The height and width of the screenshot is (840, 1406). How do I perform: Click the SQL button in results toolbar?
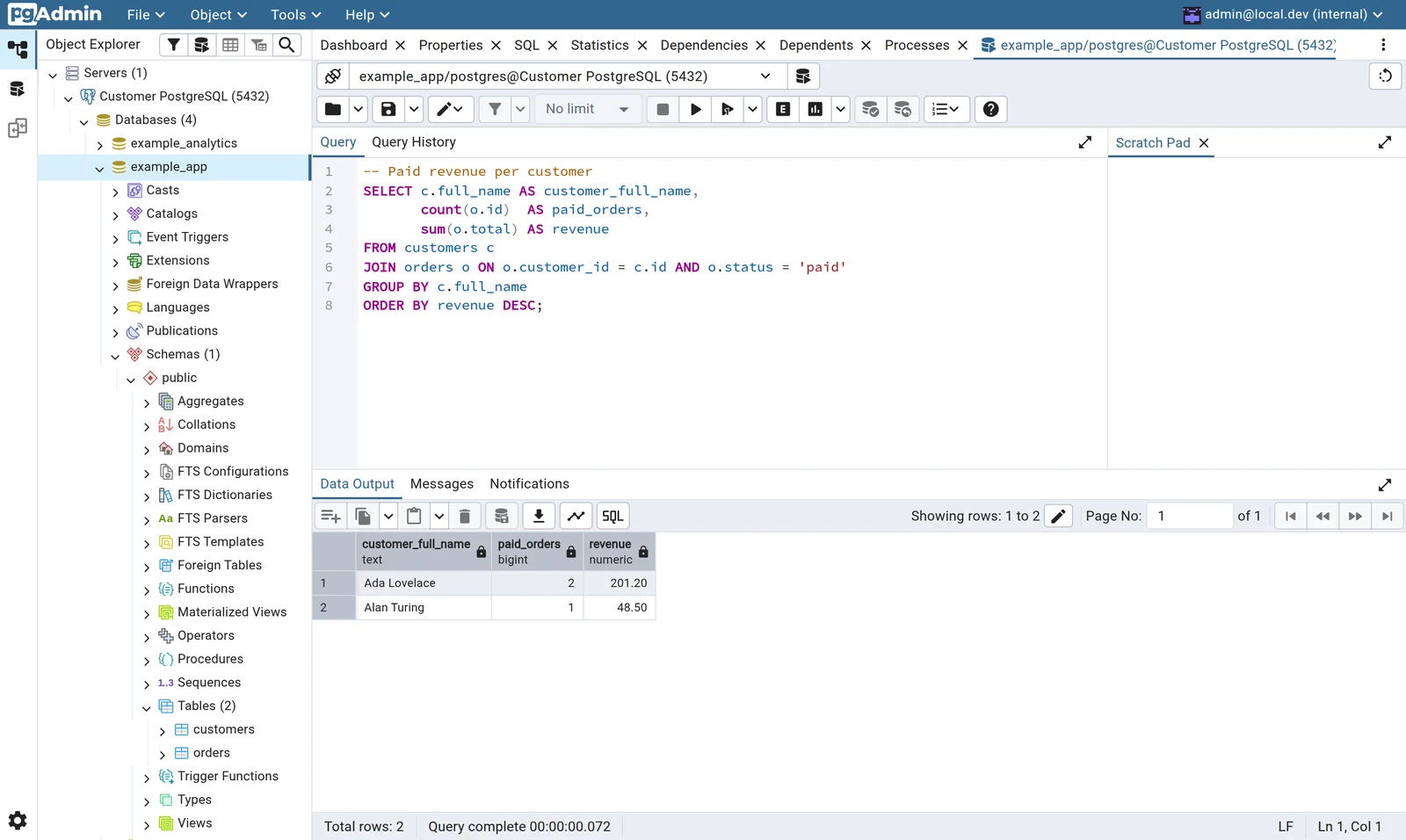click(x=612, y=516)
